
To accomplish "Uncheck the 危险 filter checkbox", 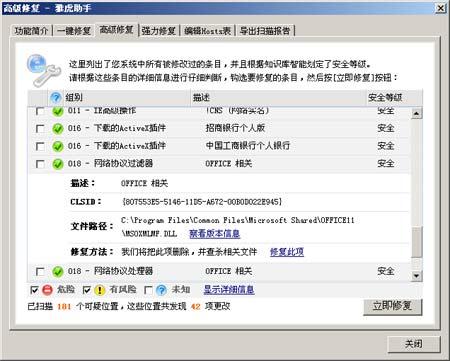I will pyautogui.click(x=34, y=290).
